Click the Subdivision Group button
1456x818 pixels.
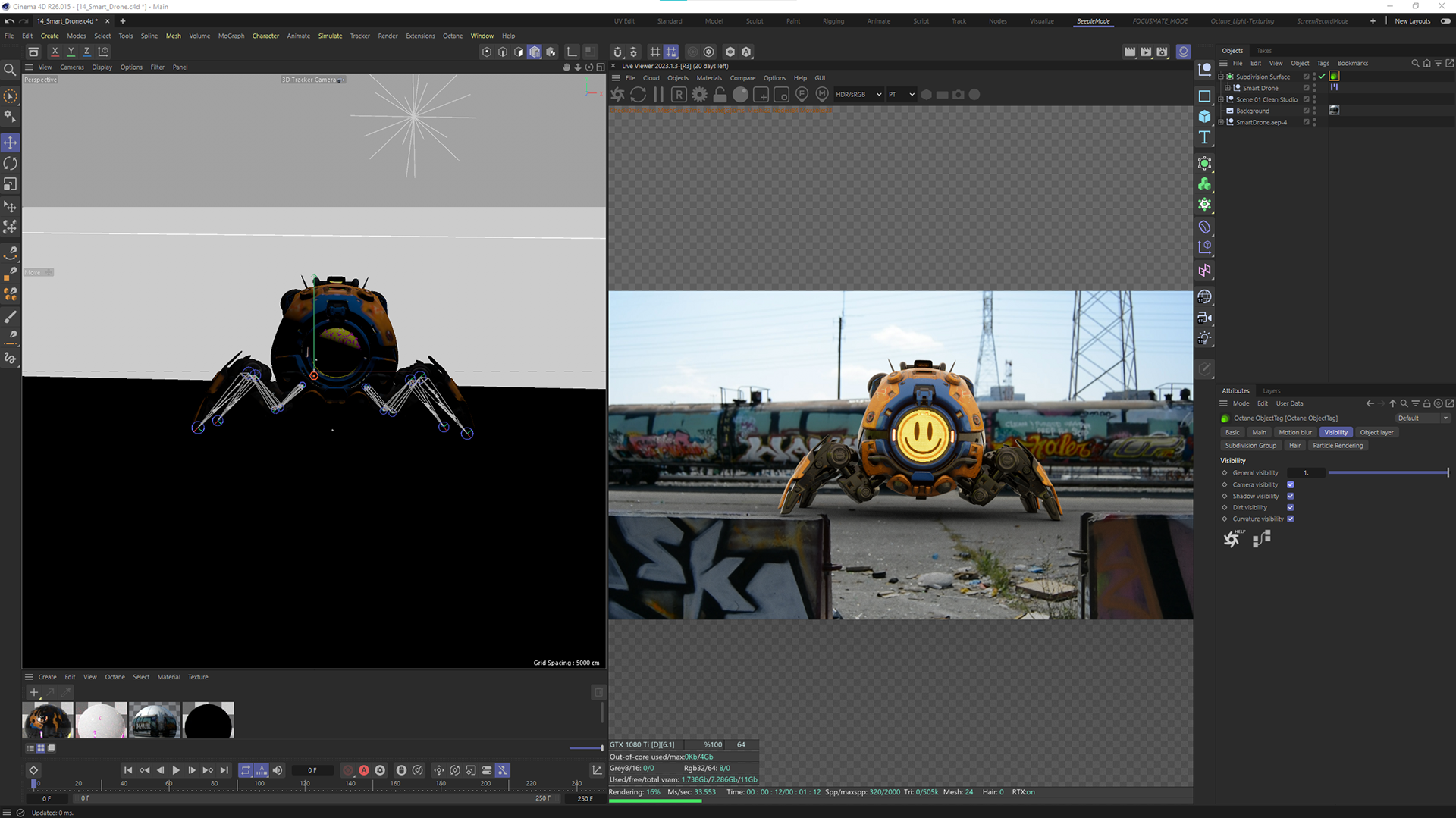(x=1250, y=446)
